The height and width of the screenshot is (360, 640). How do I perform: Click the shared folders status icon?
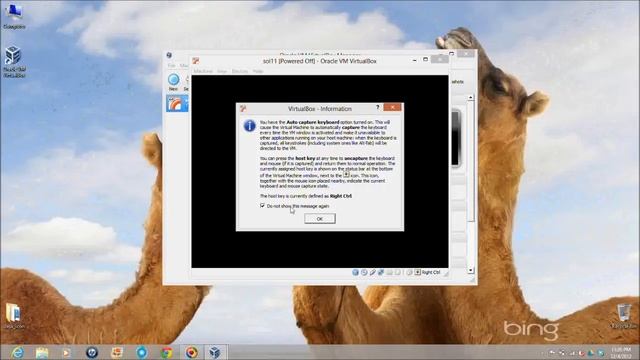[389, 272]
